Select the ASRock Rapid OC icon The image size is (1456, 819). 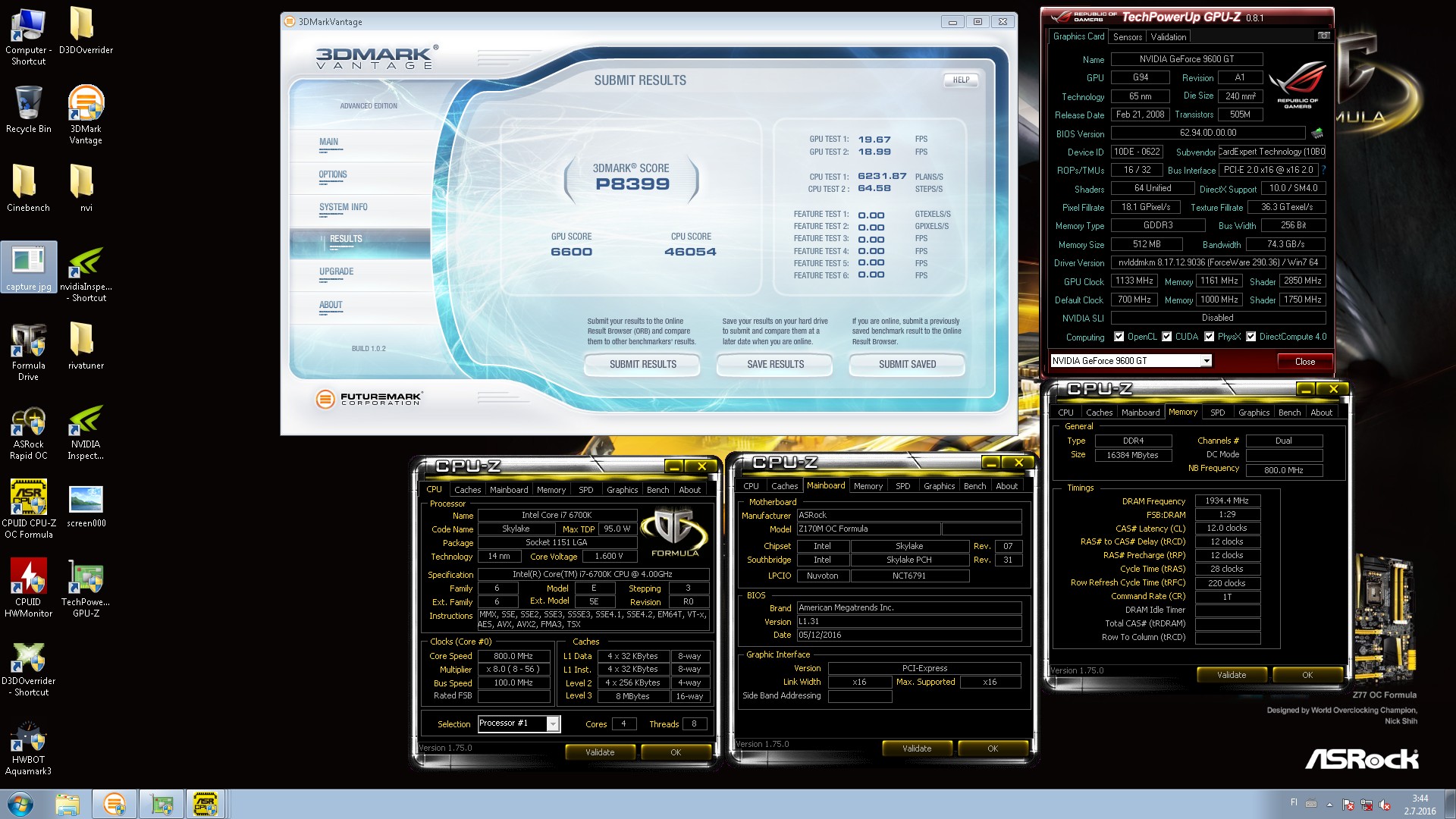(29, 432)
